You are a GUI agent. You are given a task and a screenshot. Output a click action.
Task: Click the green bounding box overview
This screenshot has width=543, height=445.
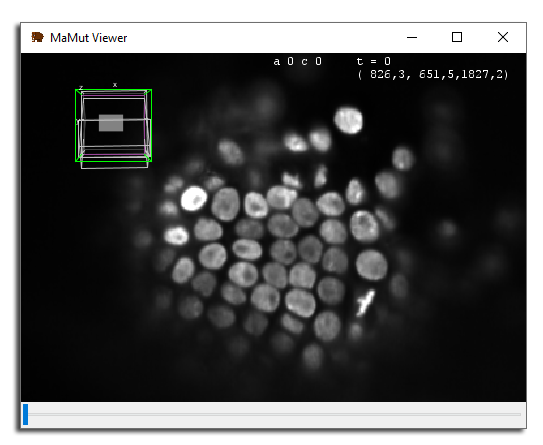(x=114, y=125)
